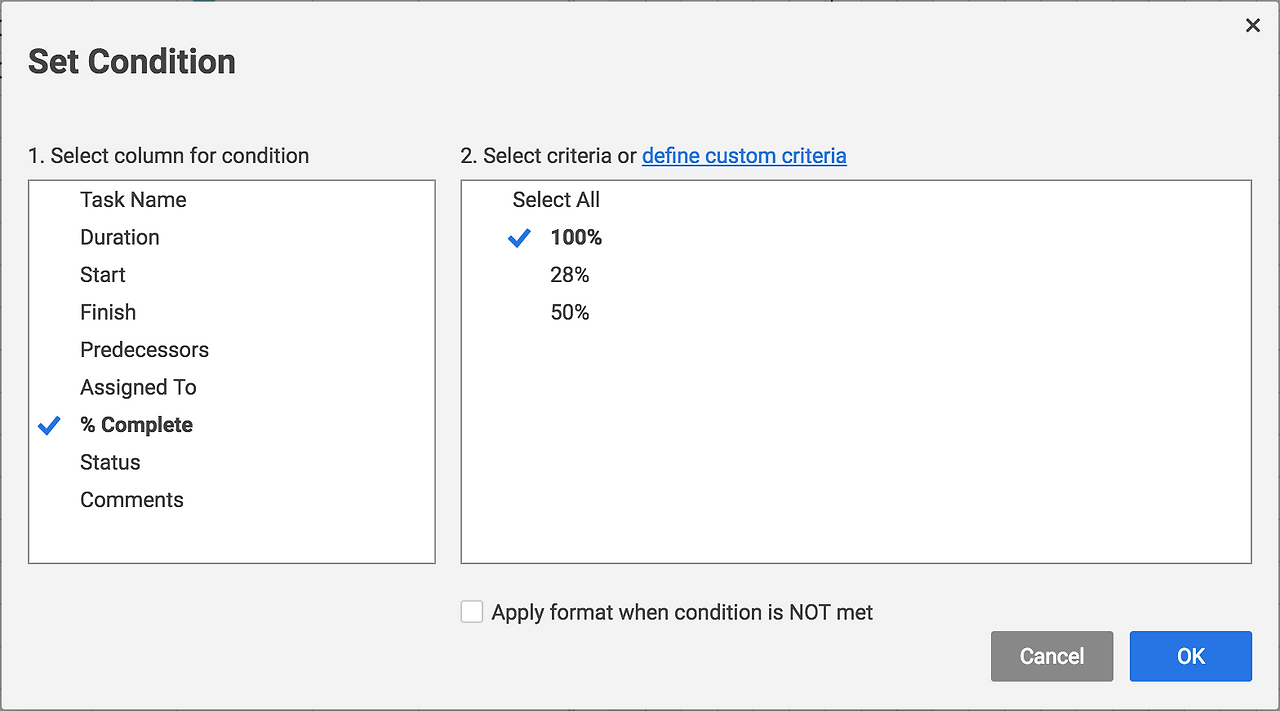Uncheck the 100% criteria
This screenshot has height=711, width=1280.
click(576, 238)
